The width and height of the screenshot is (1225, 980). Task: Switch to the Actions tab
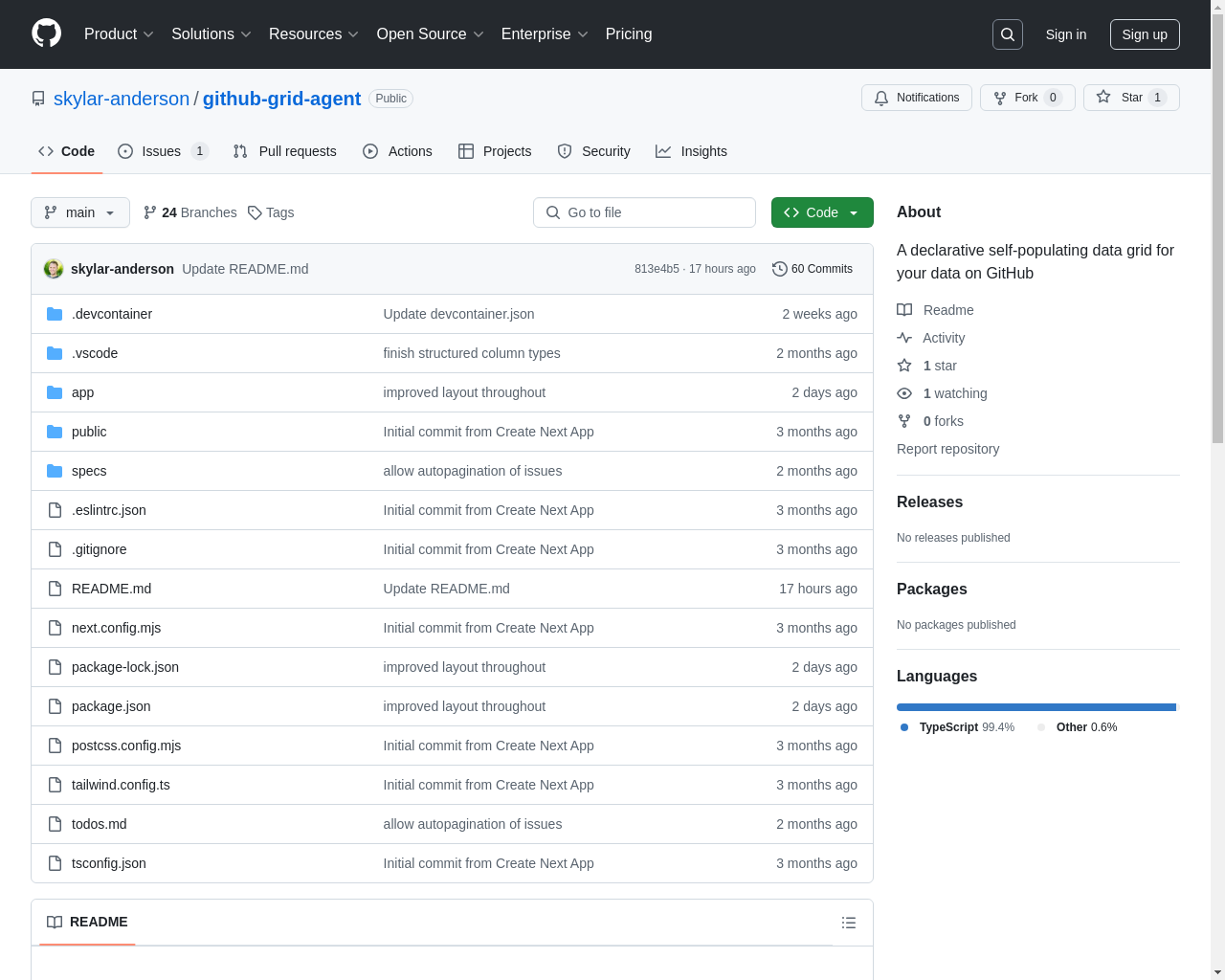pyautogui.click(x=398, y=151)
